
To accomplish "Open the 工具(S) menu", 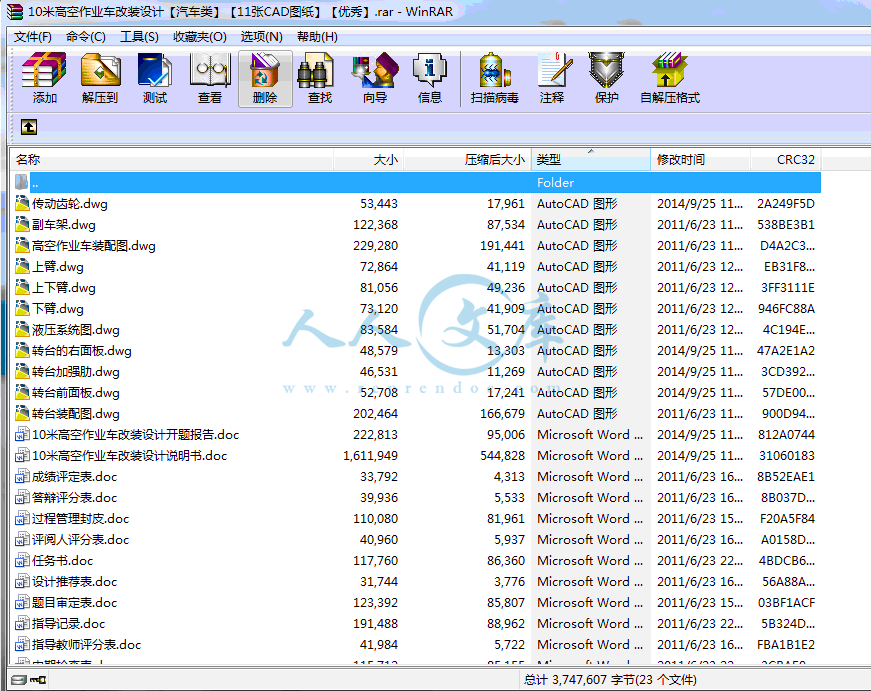I will point(139,37).
